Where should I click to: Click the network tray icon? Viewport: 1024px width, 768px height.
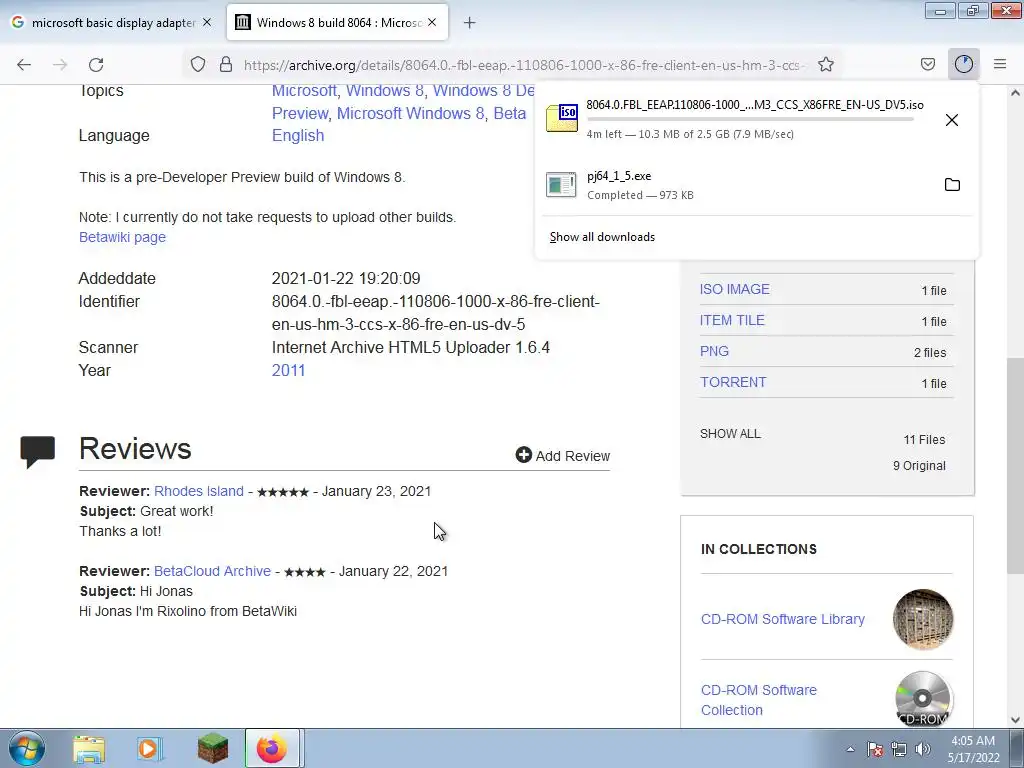[x=899, y=749]
